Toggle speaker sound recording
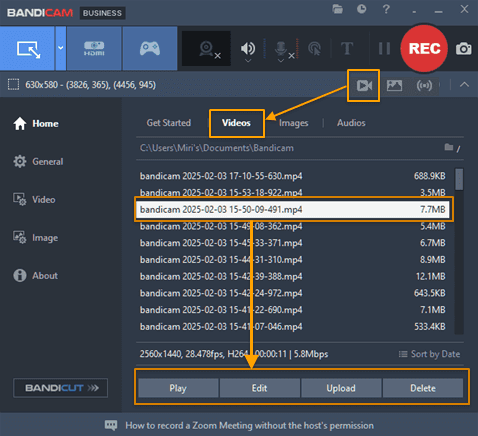Viewport: 478px width, 436px height. 248,48
